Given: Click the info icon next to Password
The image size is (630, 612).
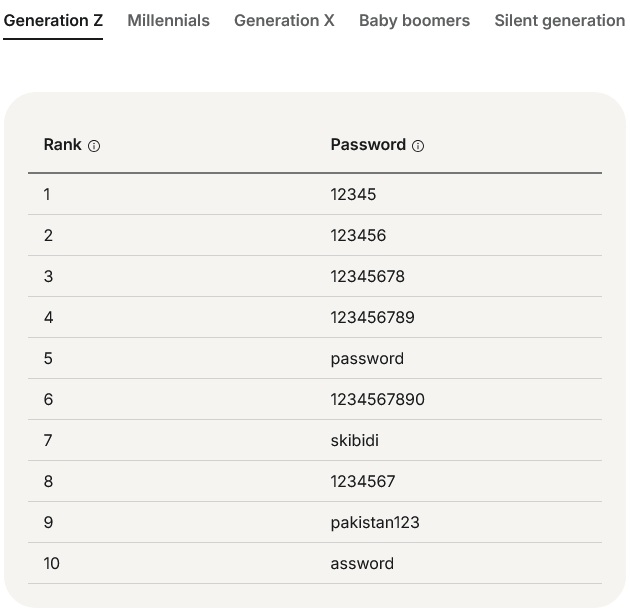Looking at the screenshot, I should pos(418,146).
